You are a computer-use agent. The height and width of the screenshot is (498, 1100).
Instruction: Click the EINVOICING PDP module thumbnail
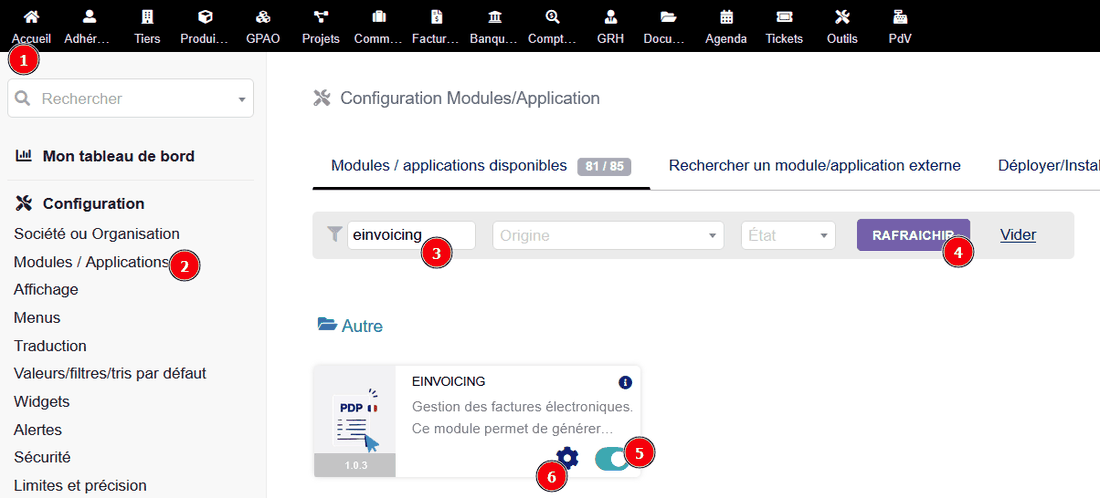tap(354, 421)
